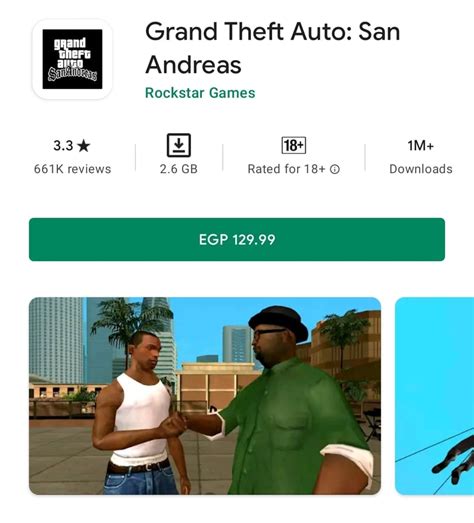Click the 18+ age rating badge

(x=294, y=145)
